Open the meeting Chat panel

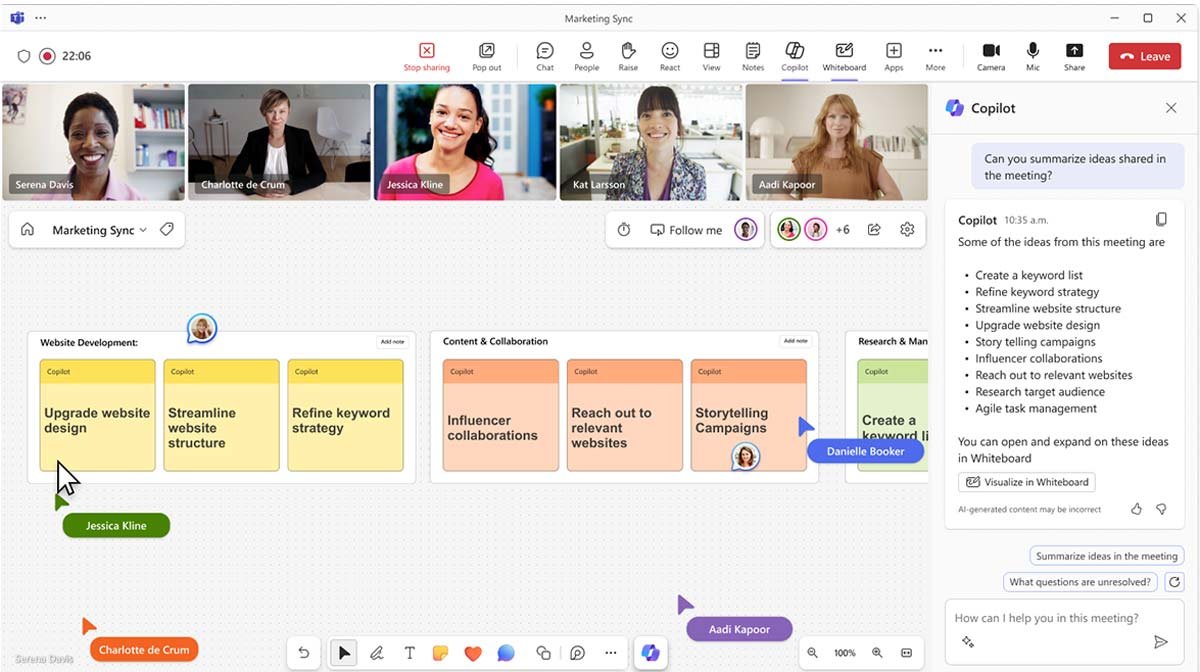(545, 55)
